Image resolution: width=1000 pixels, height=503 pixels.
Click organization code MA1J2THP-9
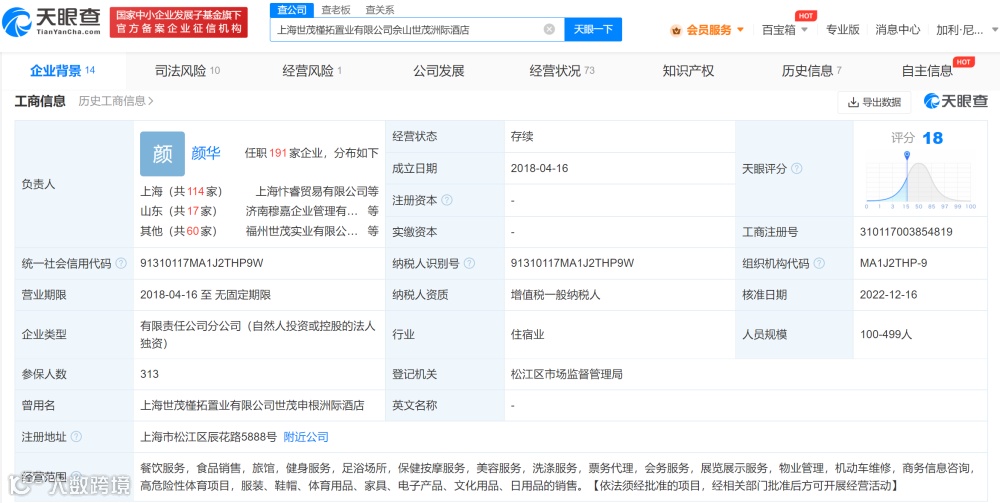(893, 263)
